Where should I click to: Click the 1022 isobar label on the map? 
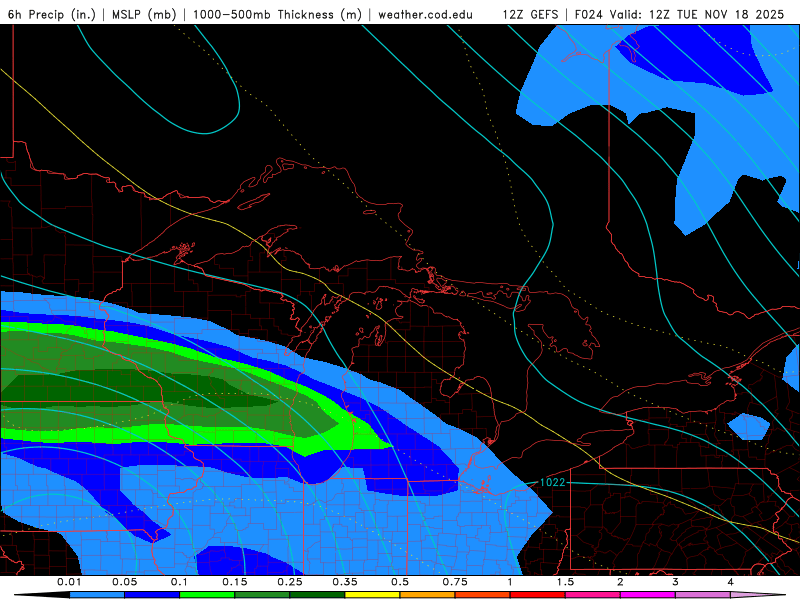point(552,482)
